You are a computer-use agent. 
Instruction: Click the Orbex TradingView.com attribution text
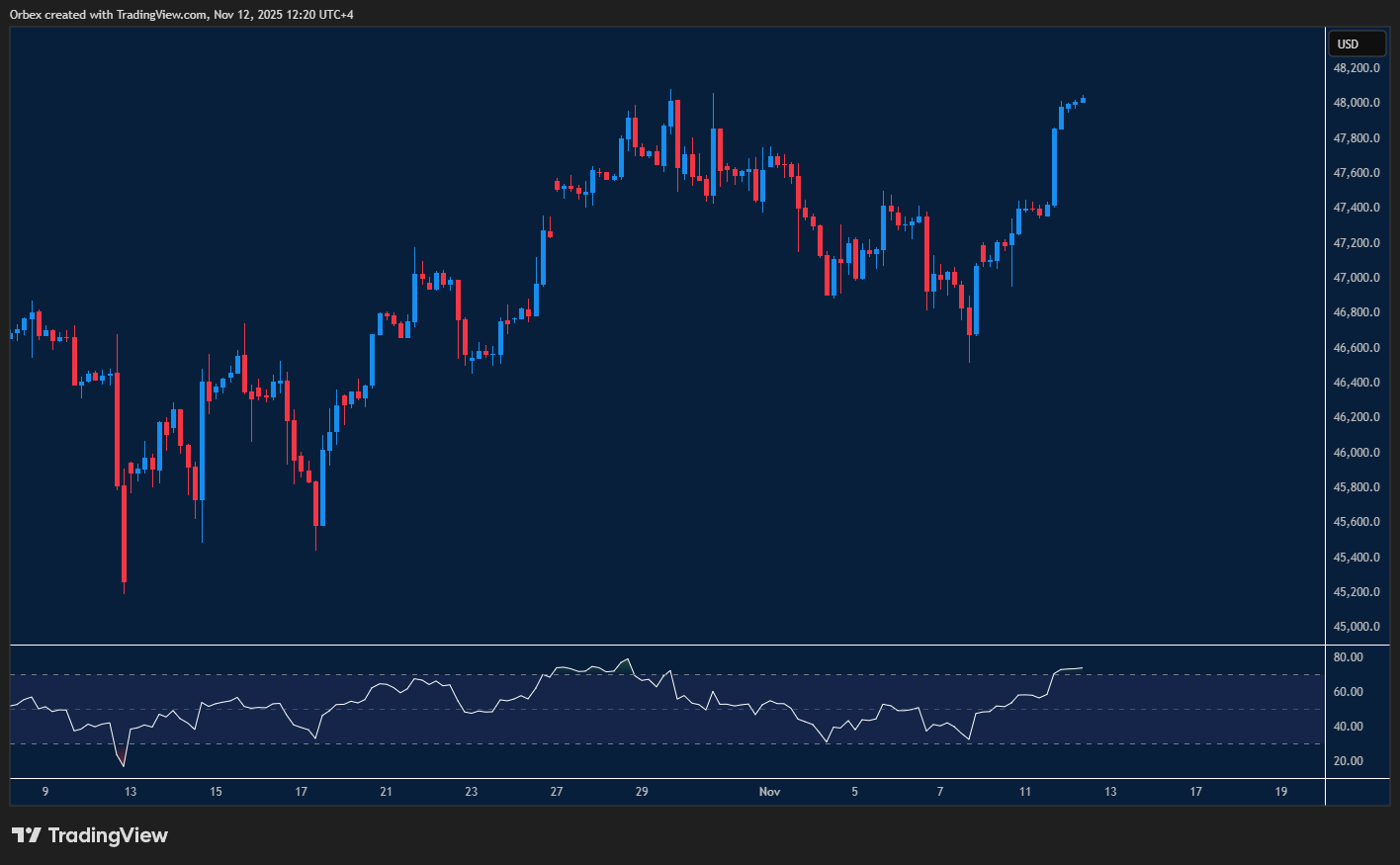pyautogui.click(x=181, y=15)
